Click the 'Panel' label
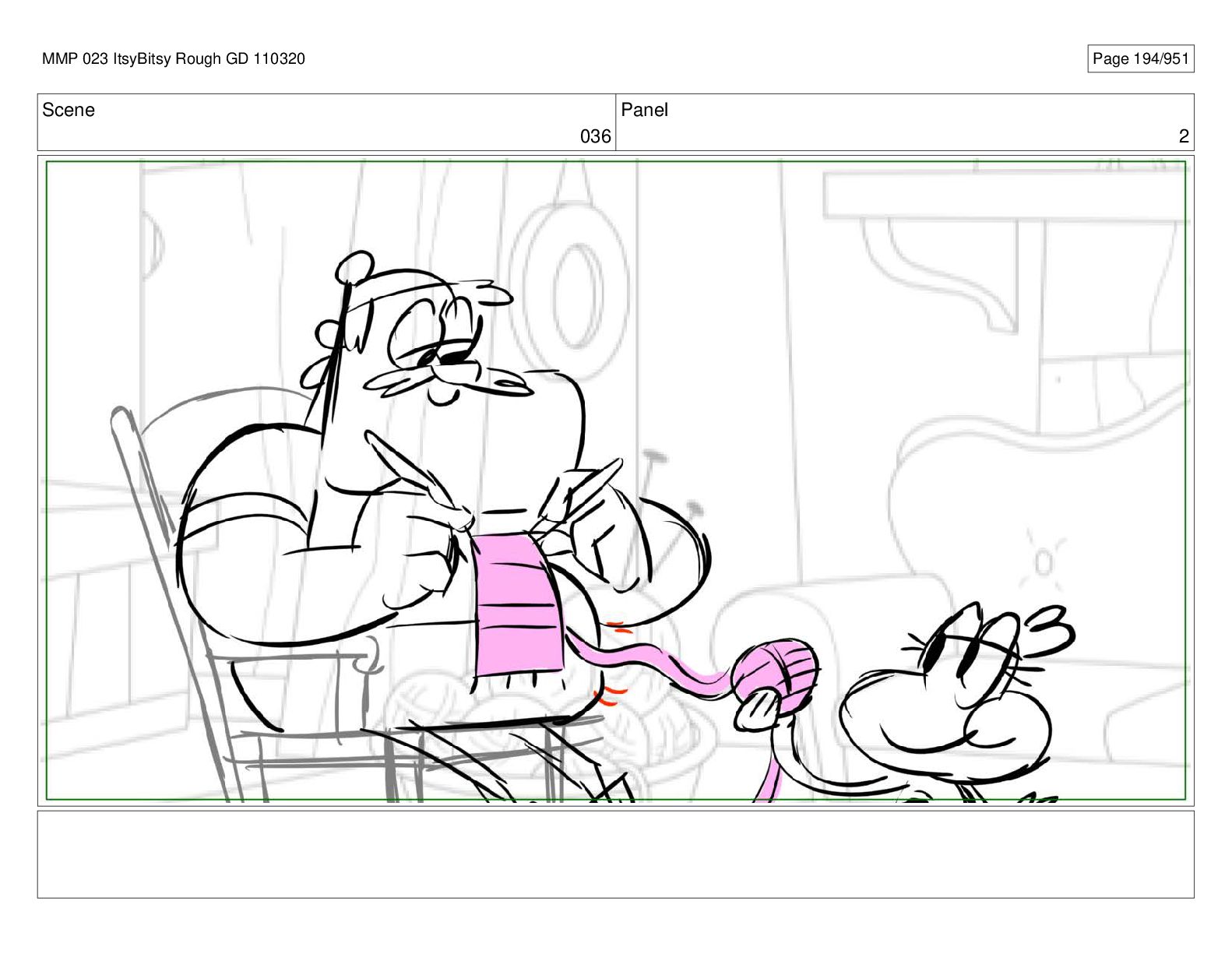 pyautogui.click(x=645, y=110)
